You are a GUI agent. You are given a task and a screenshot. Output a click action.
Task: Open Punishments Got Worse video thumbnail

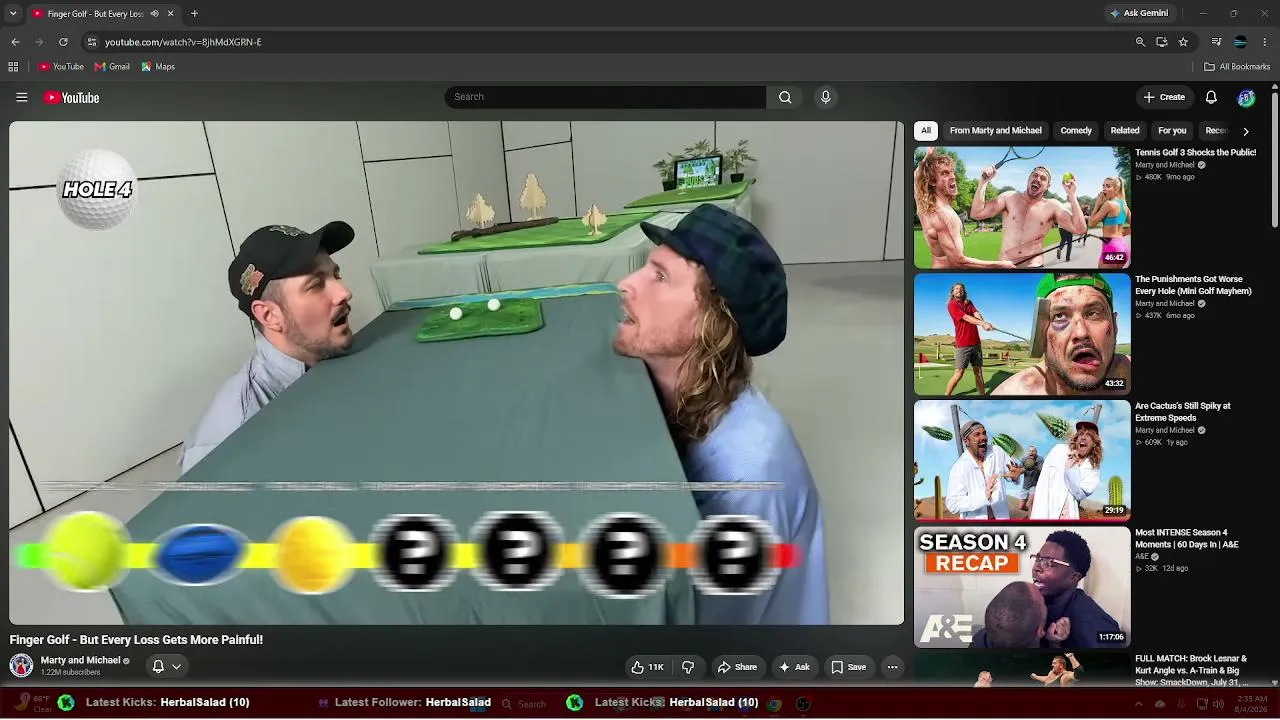point(1022,334)
